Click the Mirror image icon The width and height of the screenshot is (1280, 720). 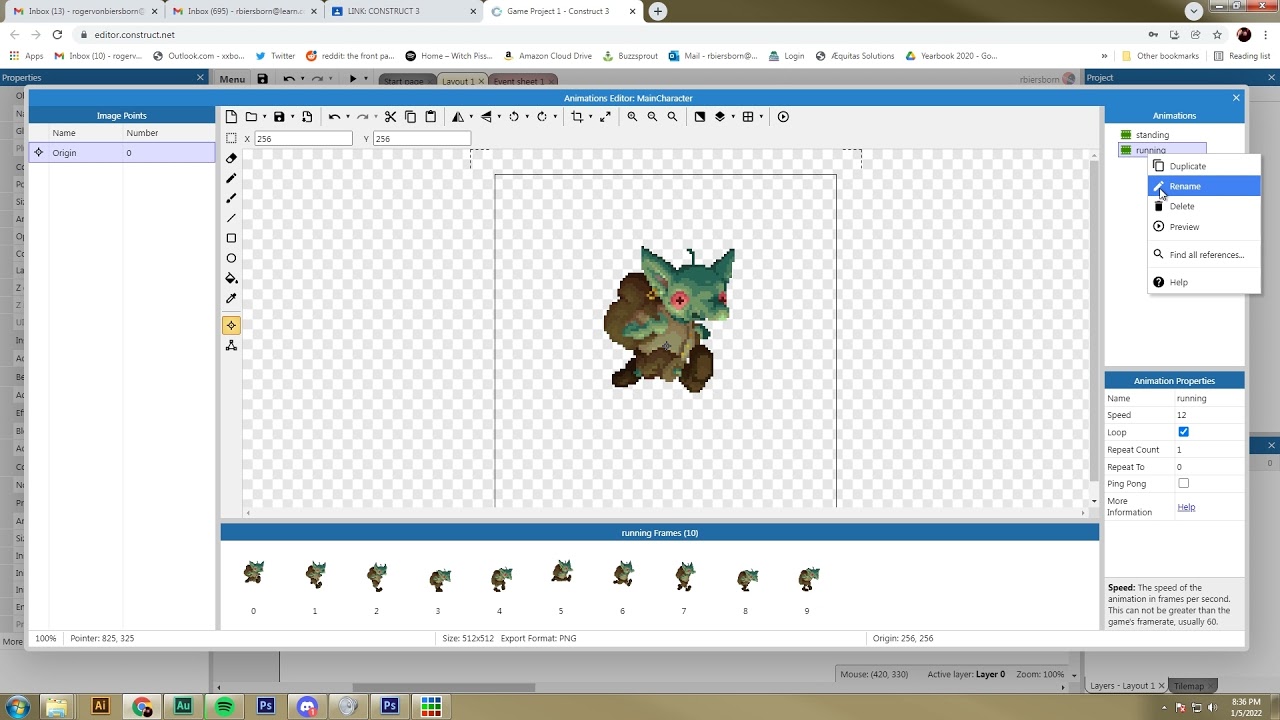(457, 117)
